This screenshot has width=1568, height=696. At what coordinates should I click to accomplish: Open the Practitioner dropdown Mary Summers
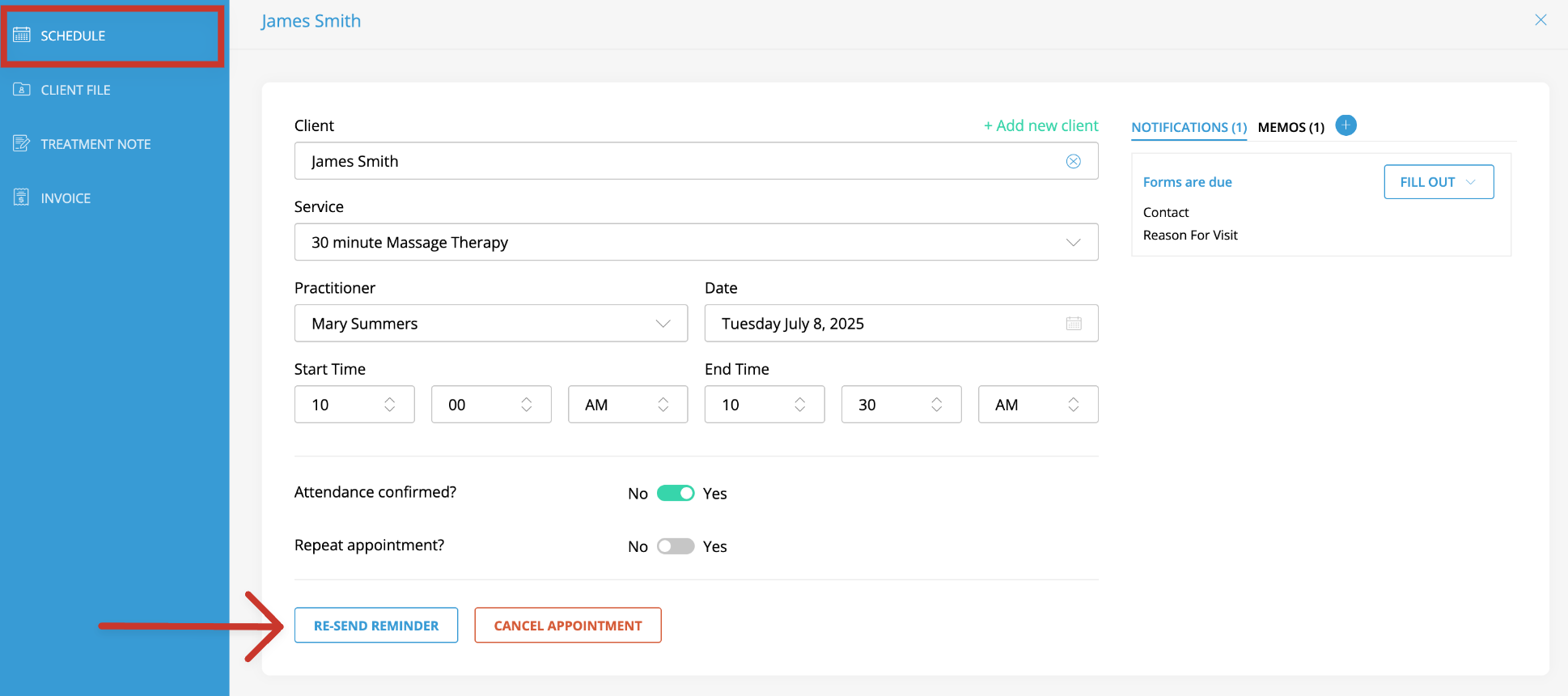(491, 323)
